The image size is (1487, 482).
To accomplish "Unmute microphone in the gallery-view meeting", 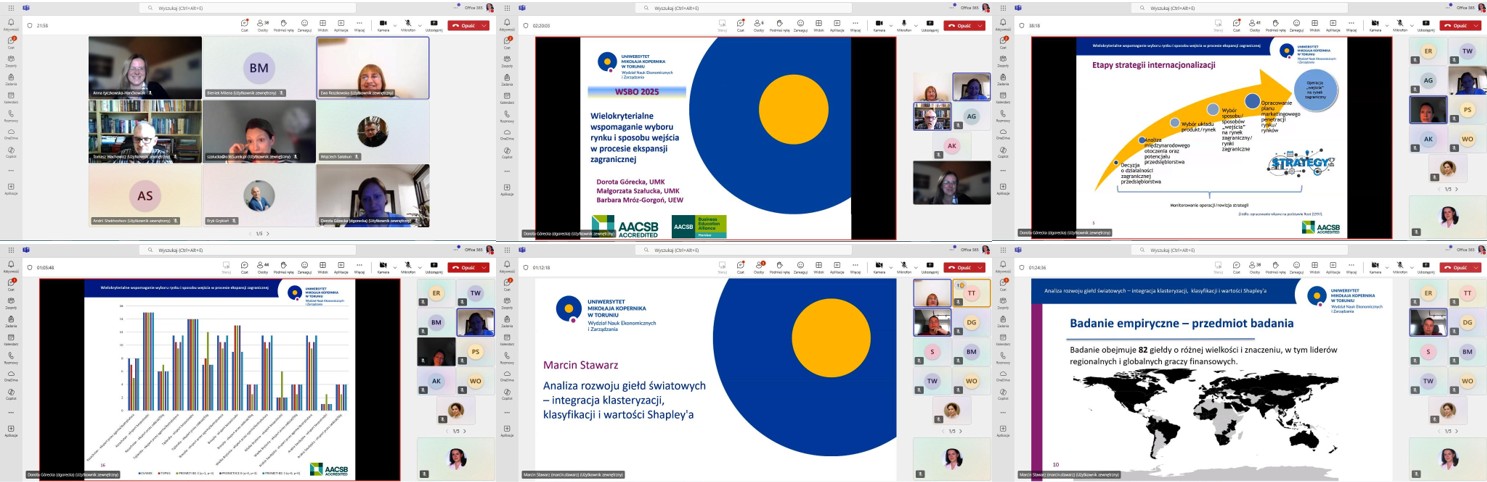I will [407, 24].
